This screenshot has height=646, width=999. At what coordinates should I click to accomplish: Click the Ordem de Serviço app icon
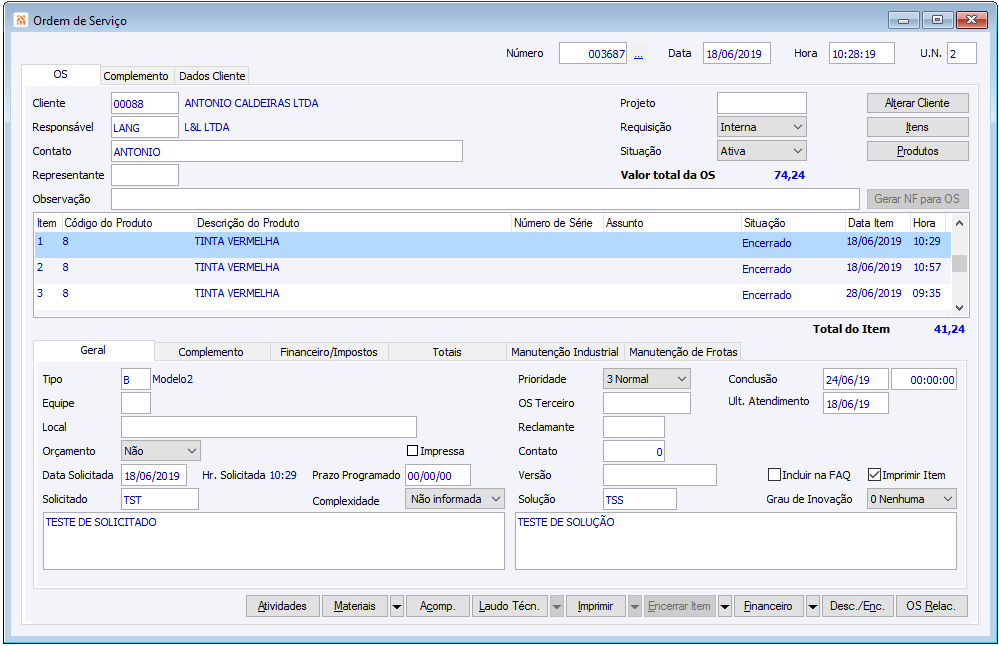pyautogui.click(x=21, y=20)
